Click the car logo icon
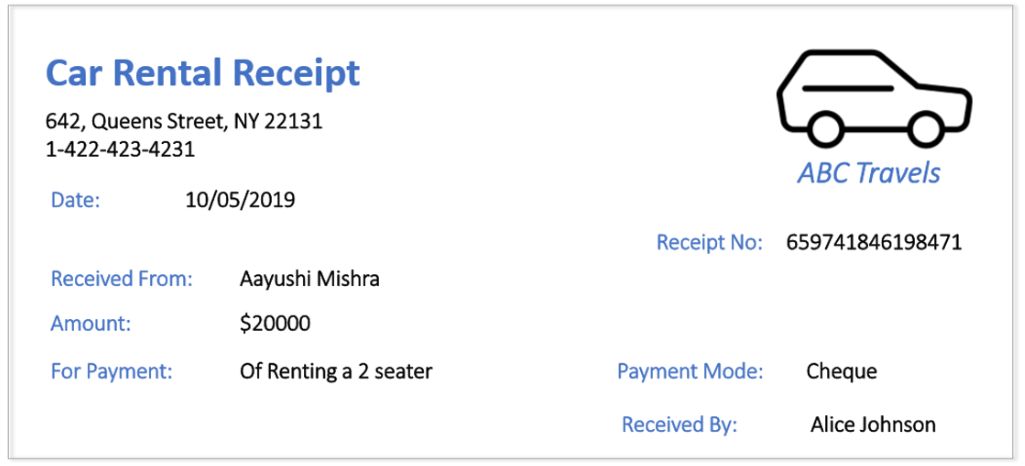Image resolution: width=1025 pixels, height=466 pixels. pyautogui.click(x=874, y=99)
